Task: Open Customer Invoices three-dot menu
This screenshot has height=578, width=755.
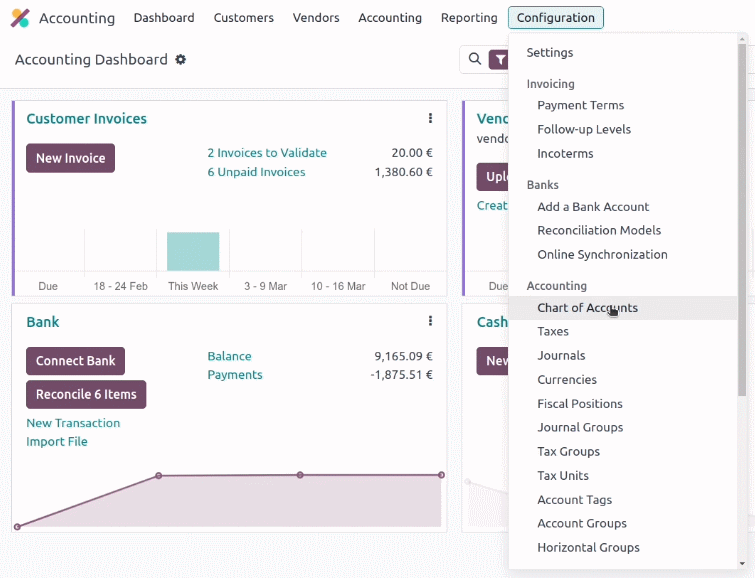Action: tap(430, 118)
